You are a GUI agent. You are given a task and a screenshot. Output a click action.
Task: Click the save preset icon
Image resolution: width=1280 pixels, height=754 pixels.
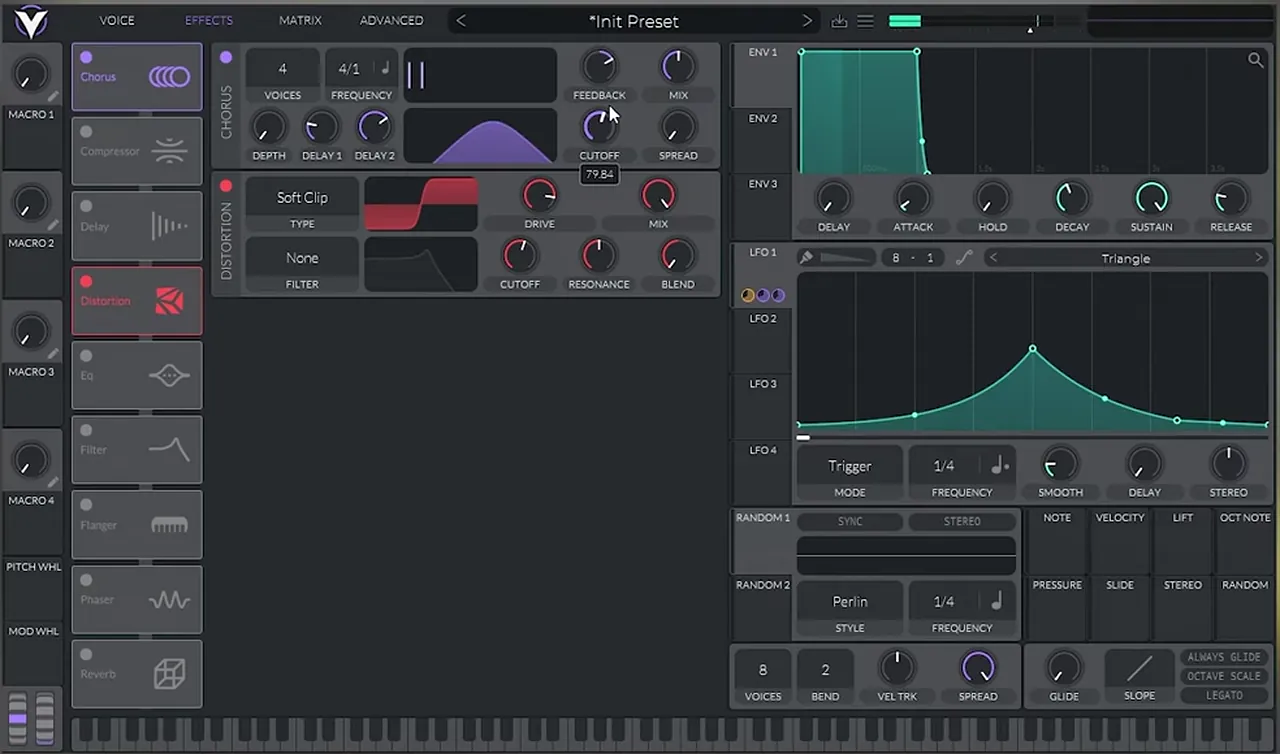839,21
